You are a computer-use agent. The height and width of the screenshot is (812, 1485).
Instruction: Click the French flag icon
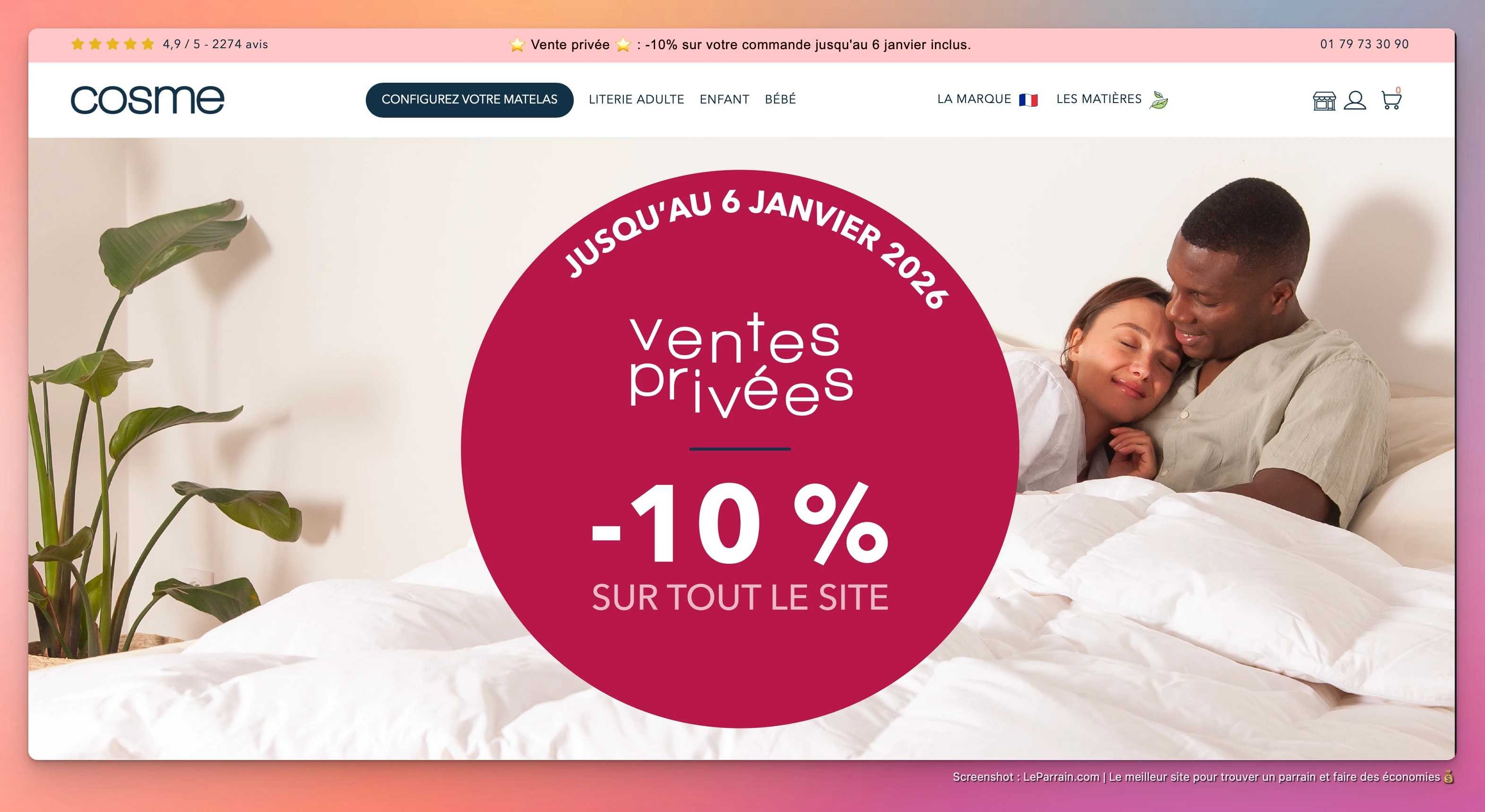click(1028, 100)
